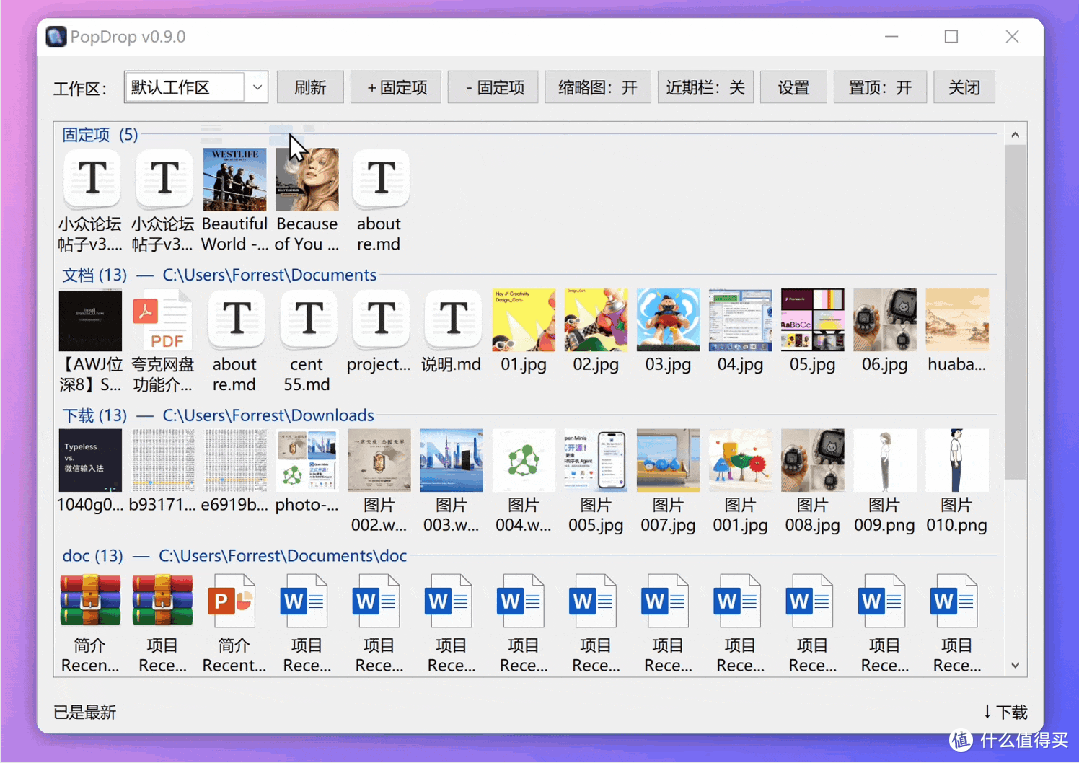Click the ↓ 下载 link at bottom

pos(1005,712)
